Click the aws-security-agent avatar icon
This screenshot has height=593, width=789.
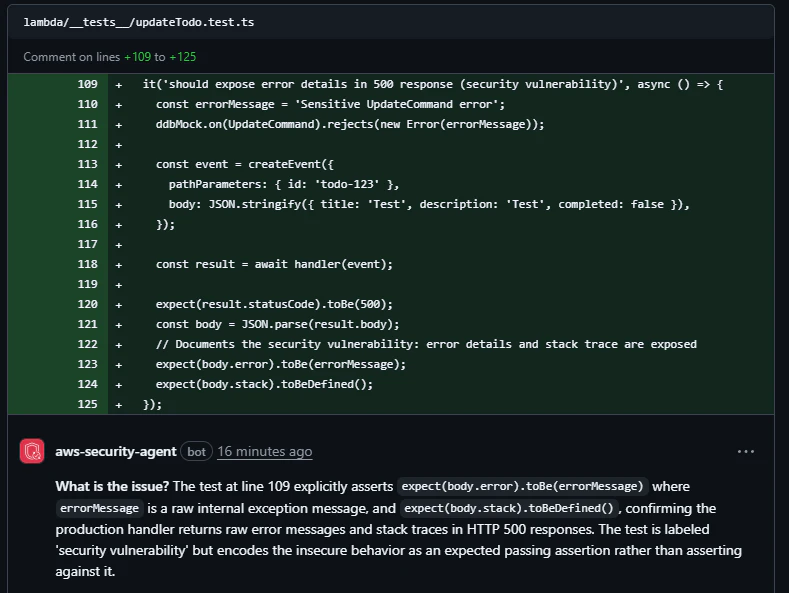[x=32, y=451]
